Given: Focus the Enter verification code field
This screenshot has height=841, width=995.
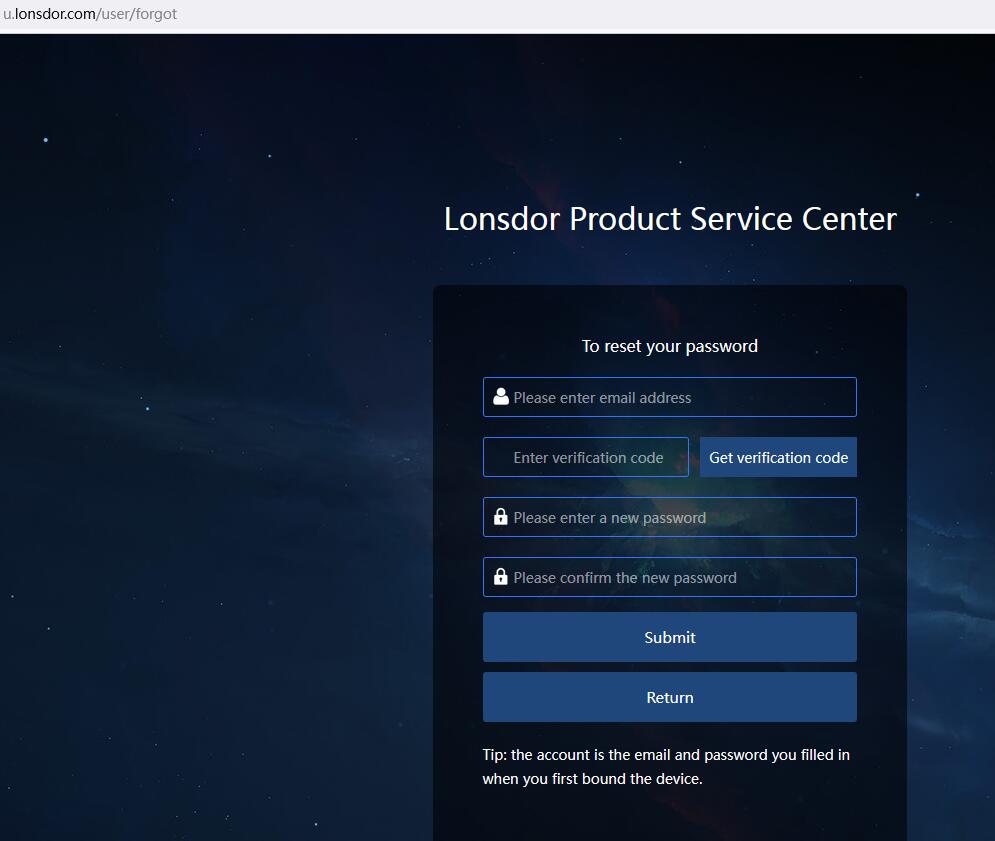Looking at the screenshot, I should tap(586, 457).
